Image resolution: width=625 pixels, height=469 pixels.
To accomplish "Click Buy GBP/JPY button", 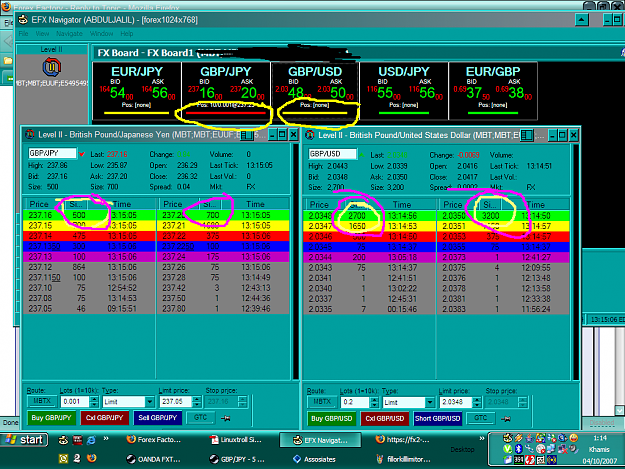I will point(51,418).
